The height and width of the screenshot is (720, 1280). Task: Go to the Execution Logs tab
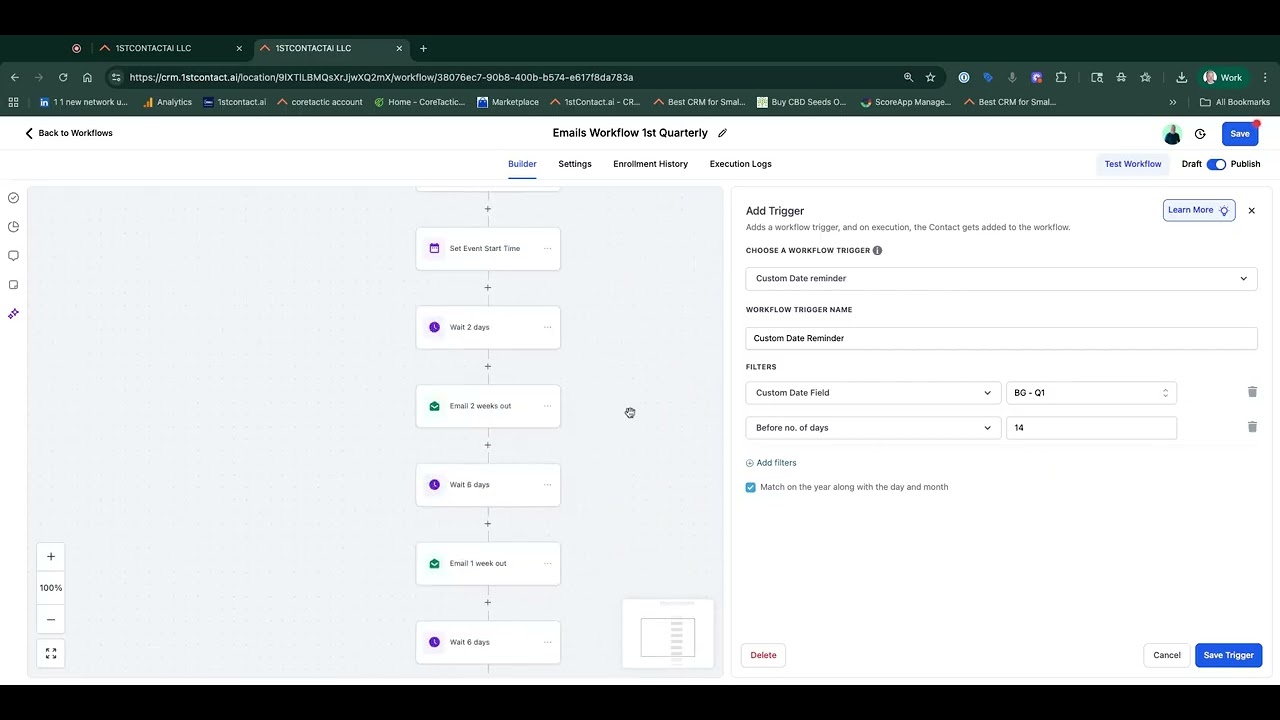(740, 164)
